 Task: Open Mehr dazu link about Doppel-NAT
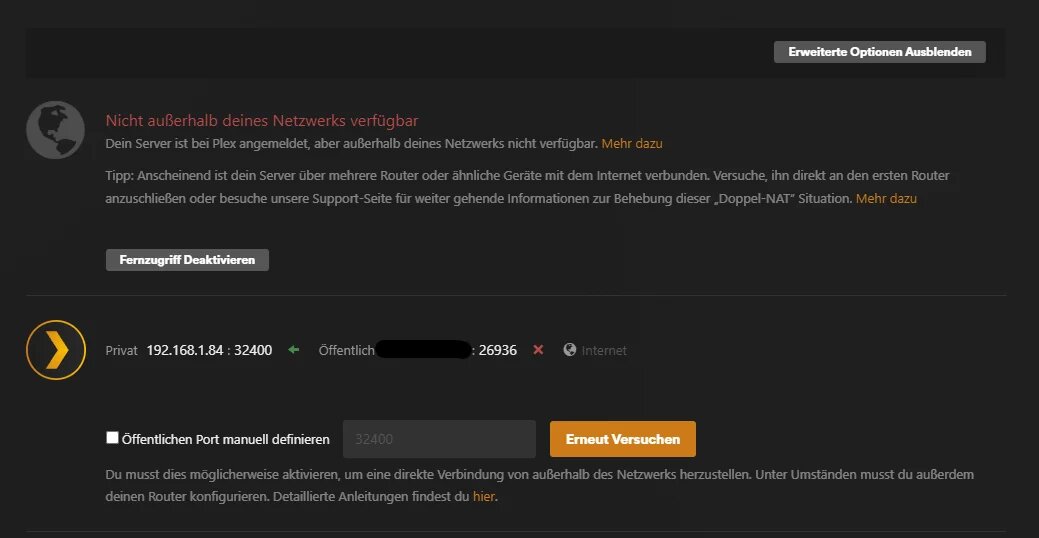tap(886, 199)
